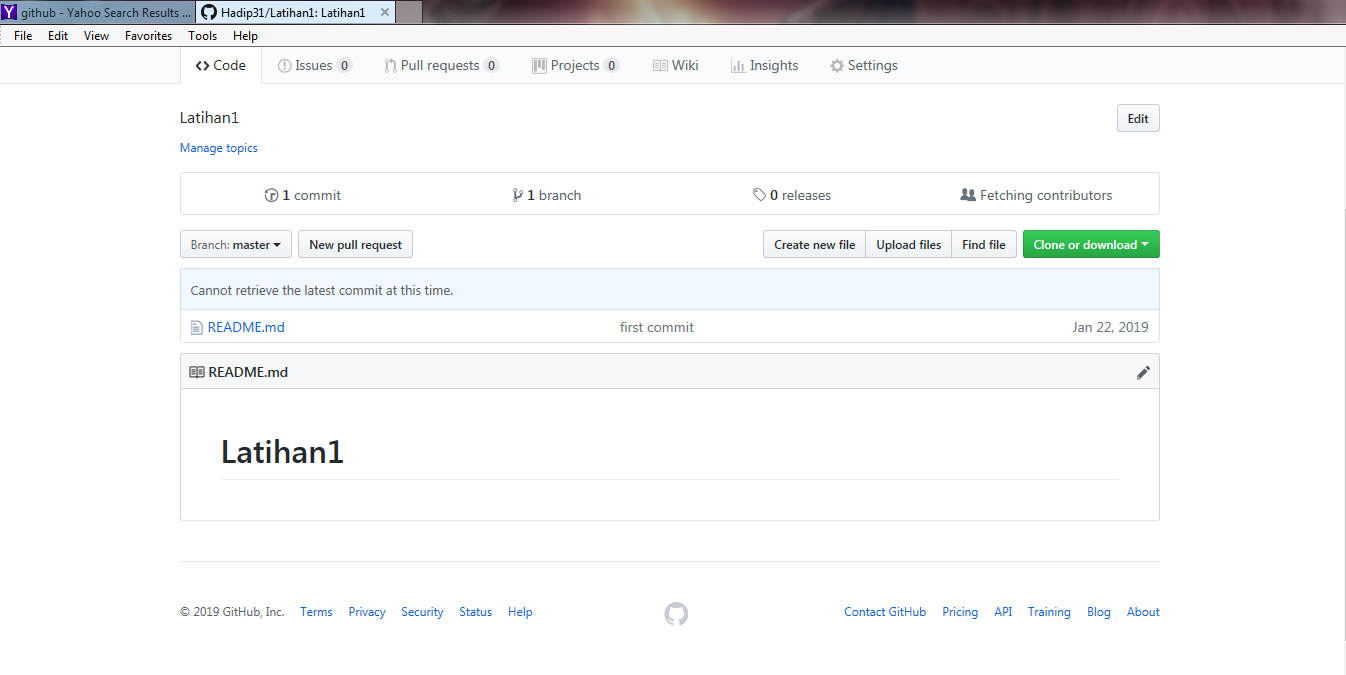1346x675 pixels.
Task: Open the Projects tab
Action: click(575, 65)
